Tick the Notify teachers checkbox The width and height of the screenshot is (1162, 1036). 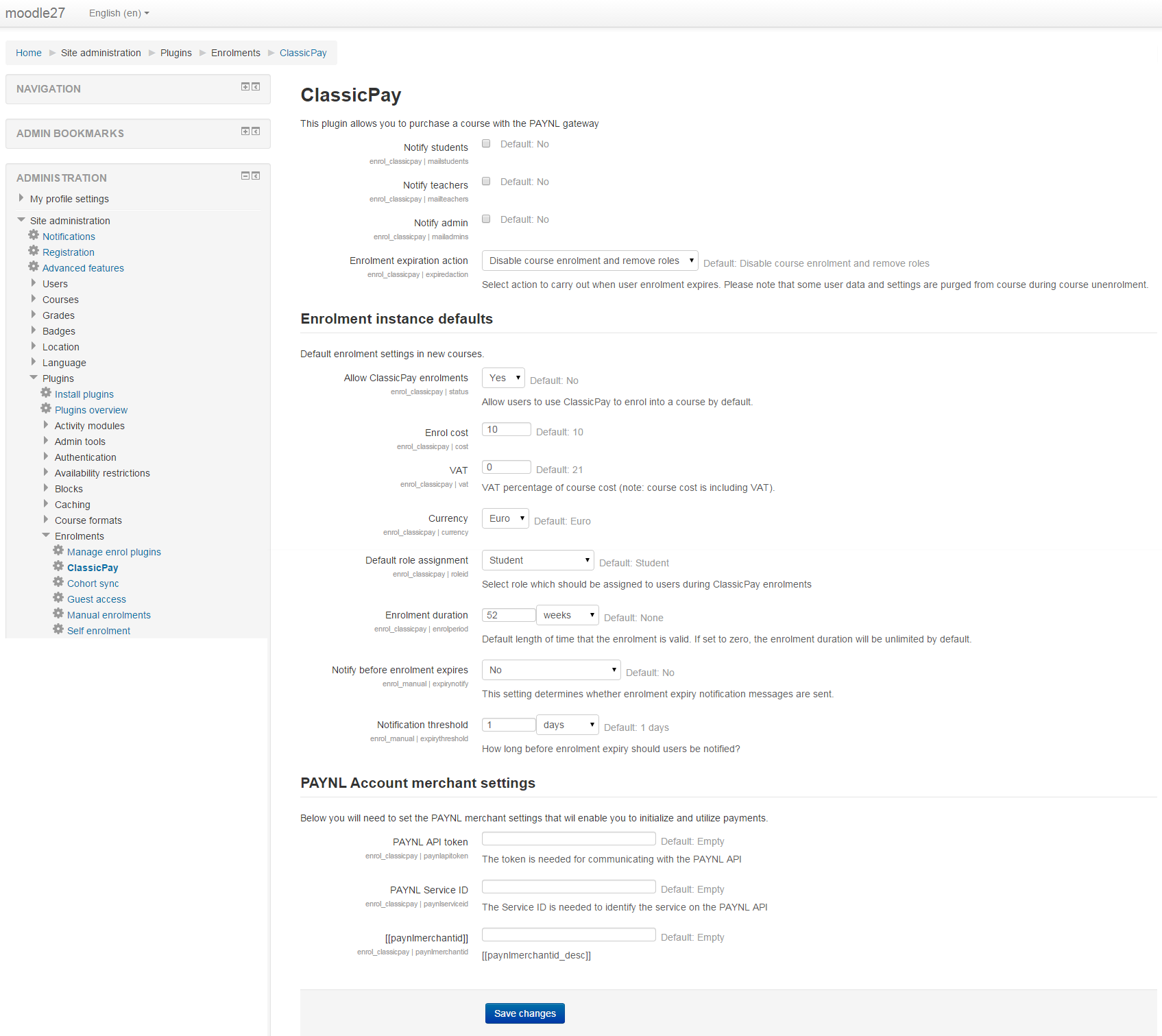486,182
